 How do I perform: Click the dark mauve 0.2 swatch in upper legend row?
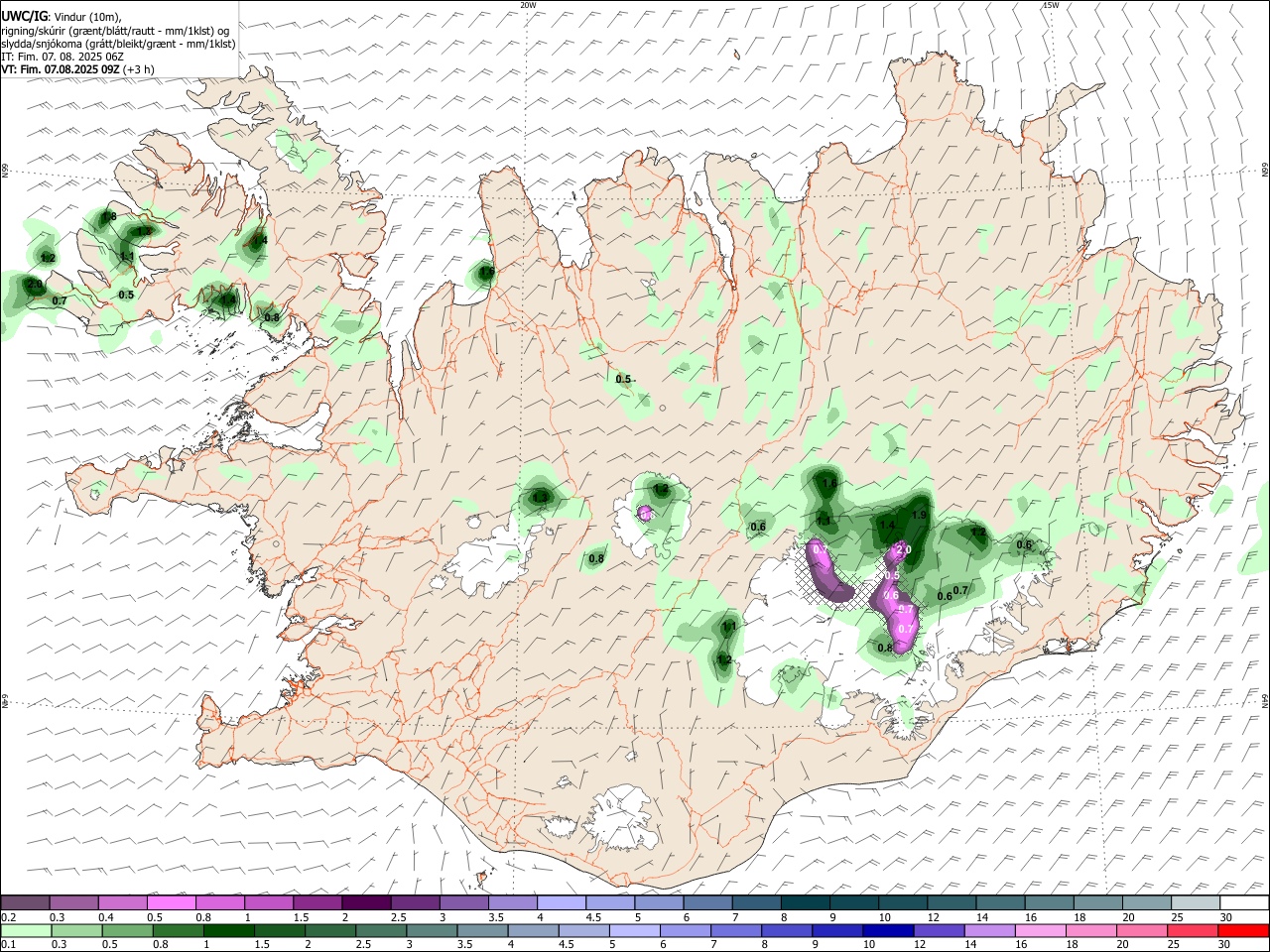(25, 902)
